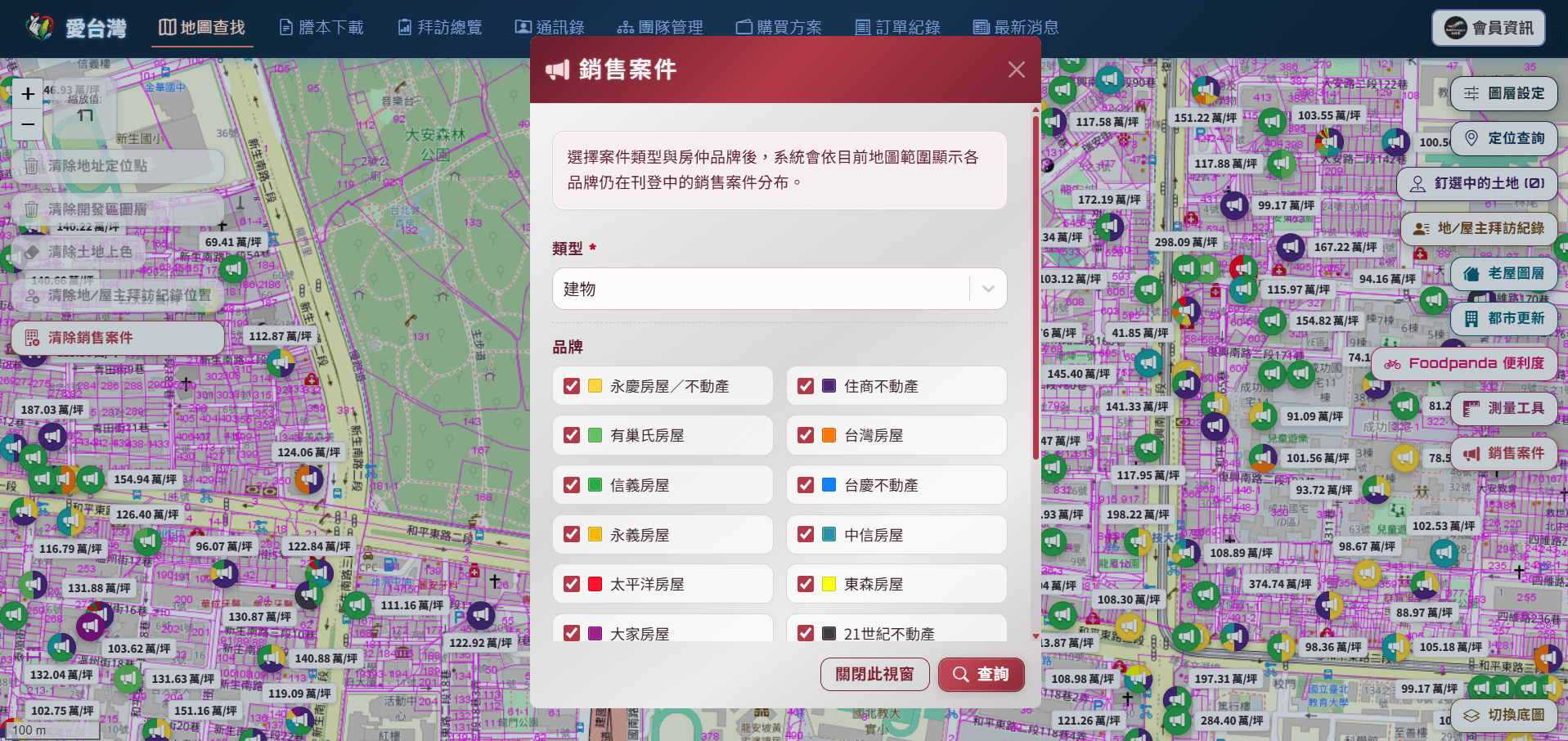Viewport: 1568px width, 741px height.
Task: Click the map marker beside 122.92 萬/坪
Action: (480, 614)
